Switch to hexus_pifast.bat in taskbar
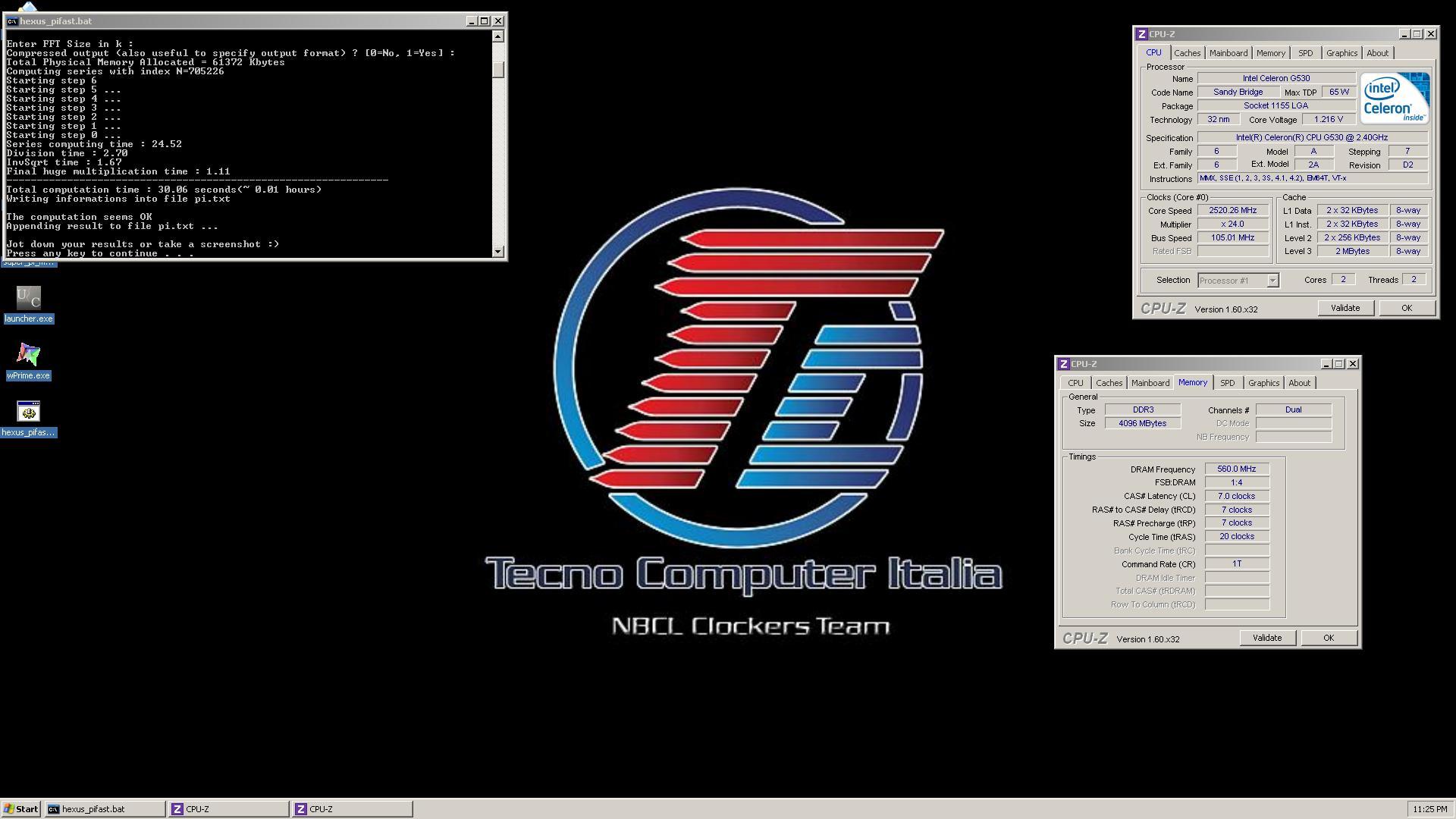 tap(105, 809)
